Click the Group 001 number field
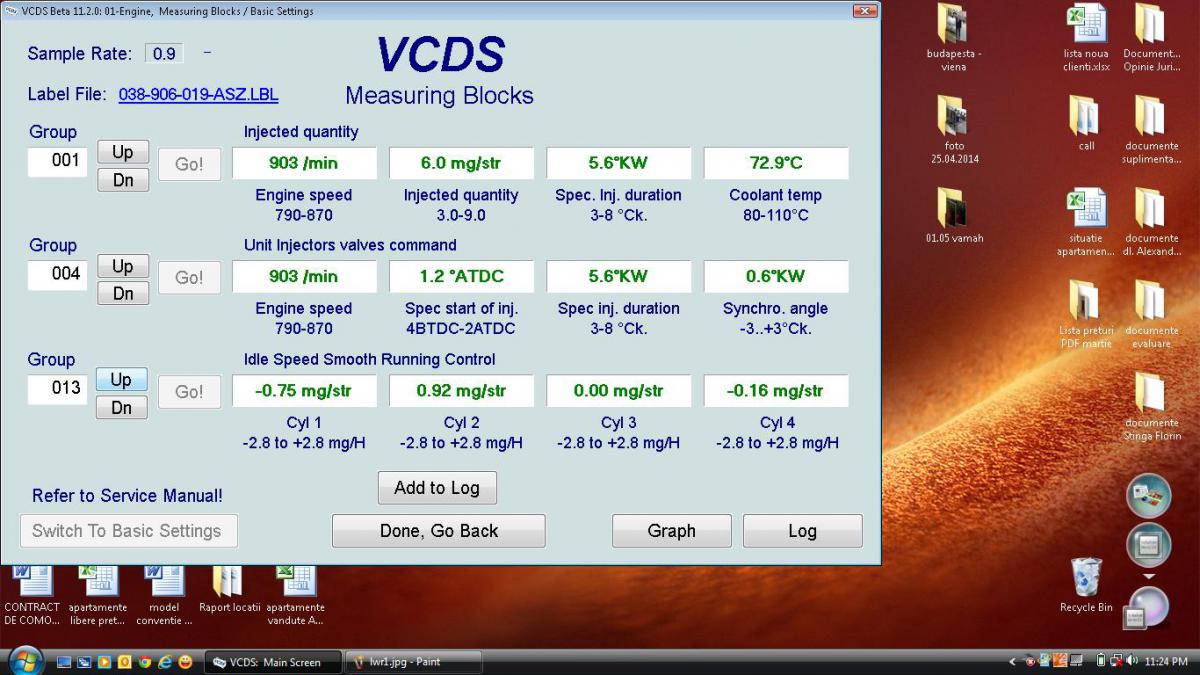Screen dimensions: 1200x675 tap(58, 161)
